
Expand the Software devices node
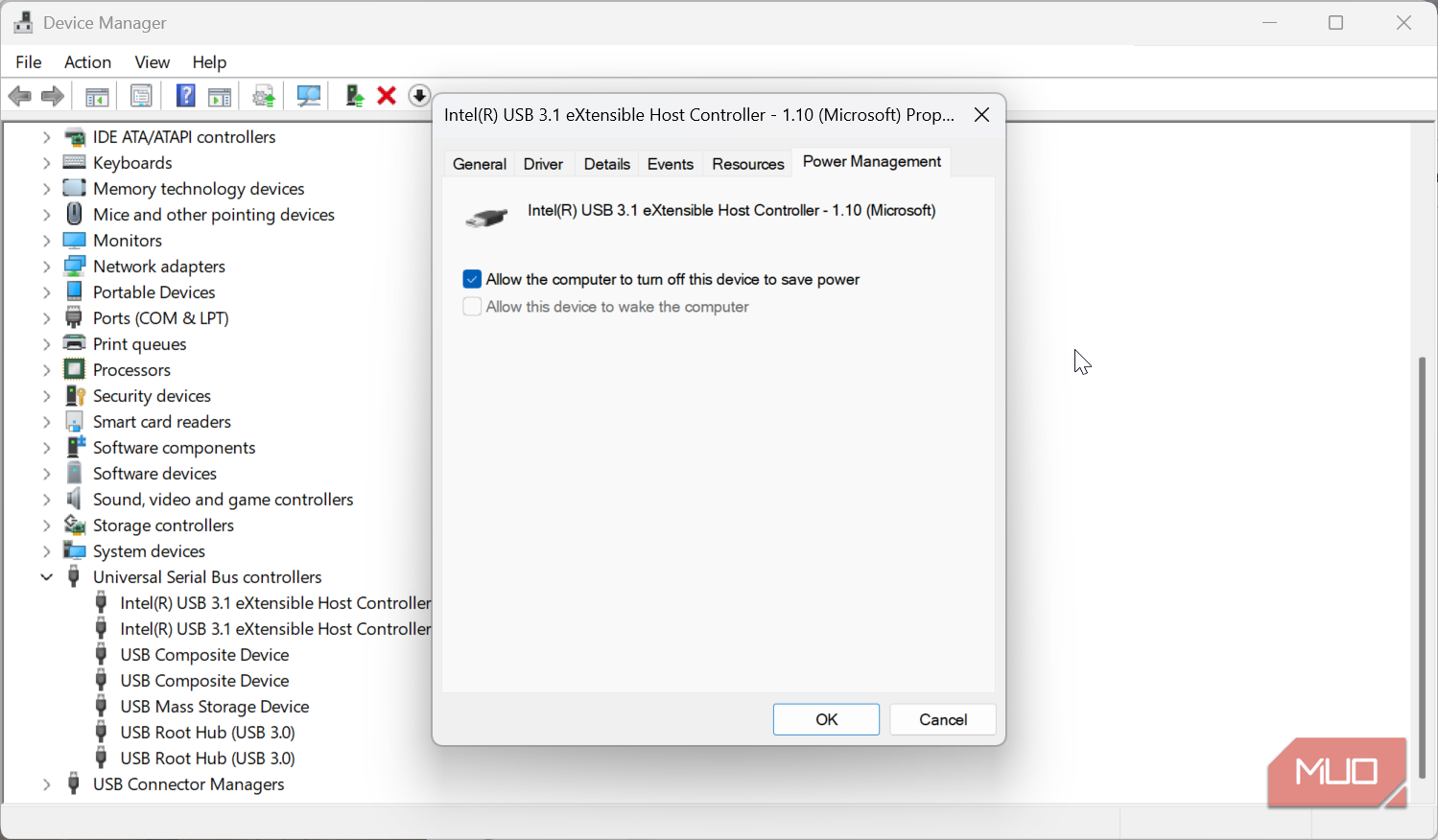[46, 474]
